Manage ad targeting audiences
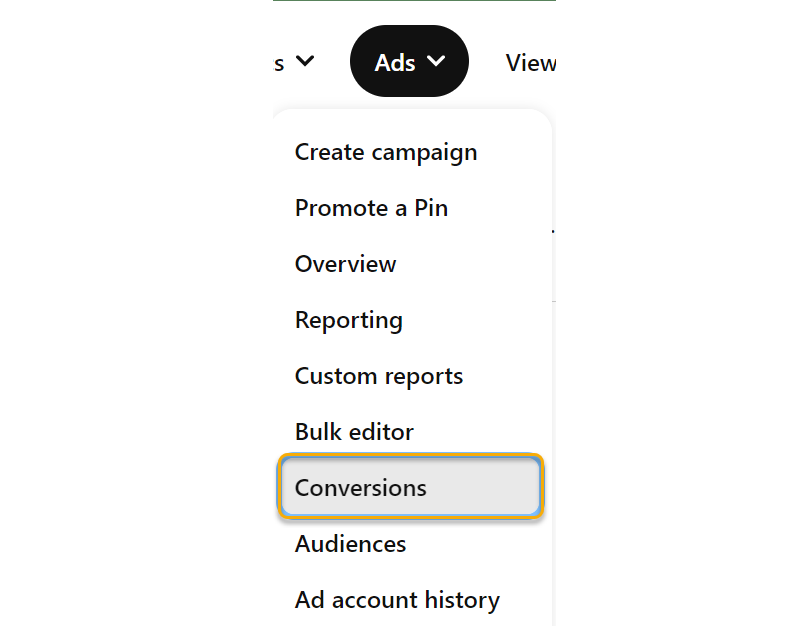Image resolution: width=807 pixels, height=626 pixels. (350, 544)
